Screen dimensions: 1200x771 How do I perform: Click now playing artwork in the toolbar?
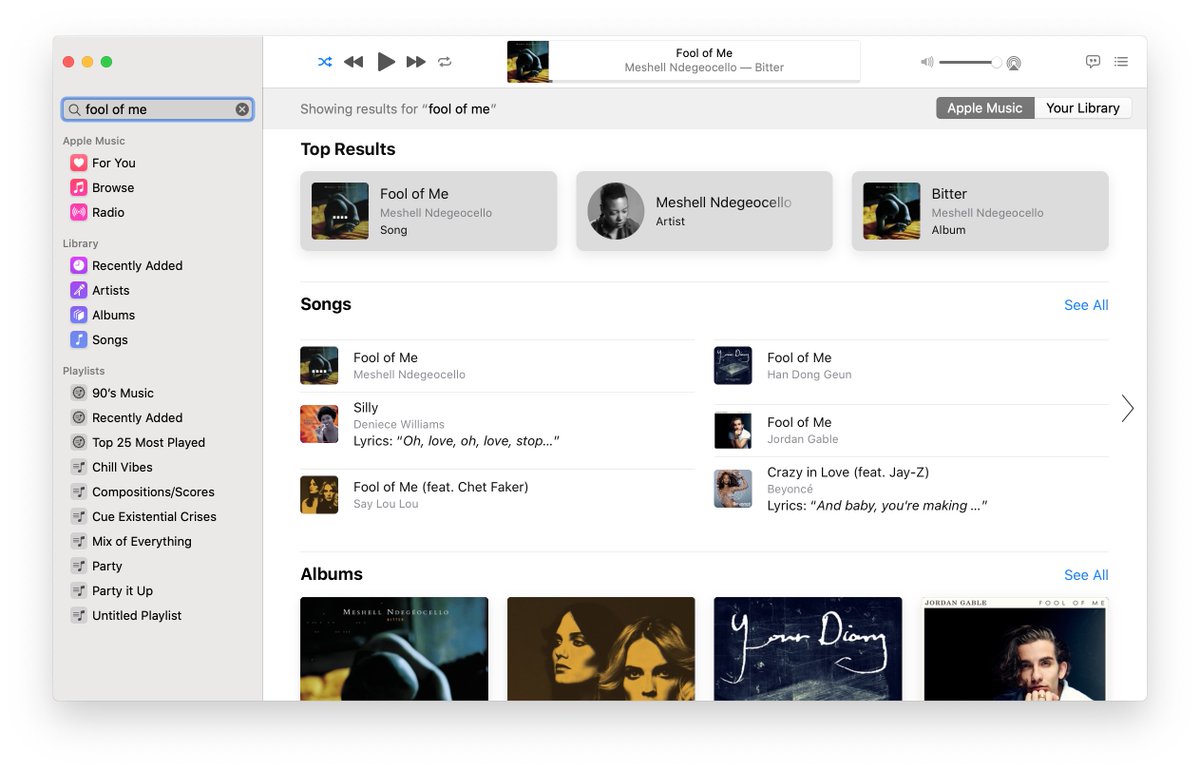click(x=528, y=62)
